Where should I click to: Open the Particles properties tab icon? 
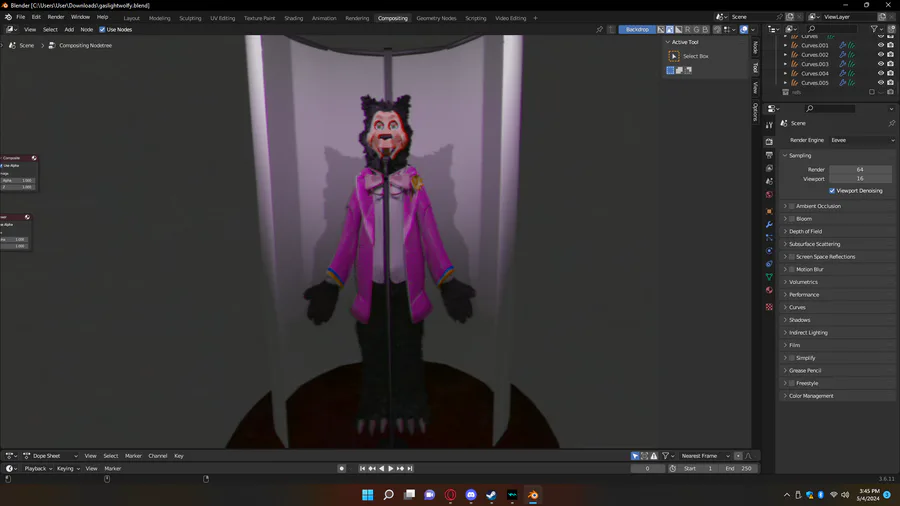tap(769, 238)
